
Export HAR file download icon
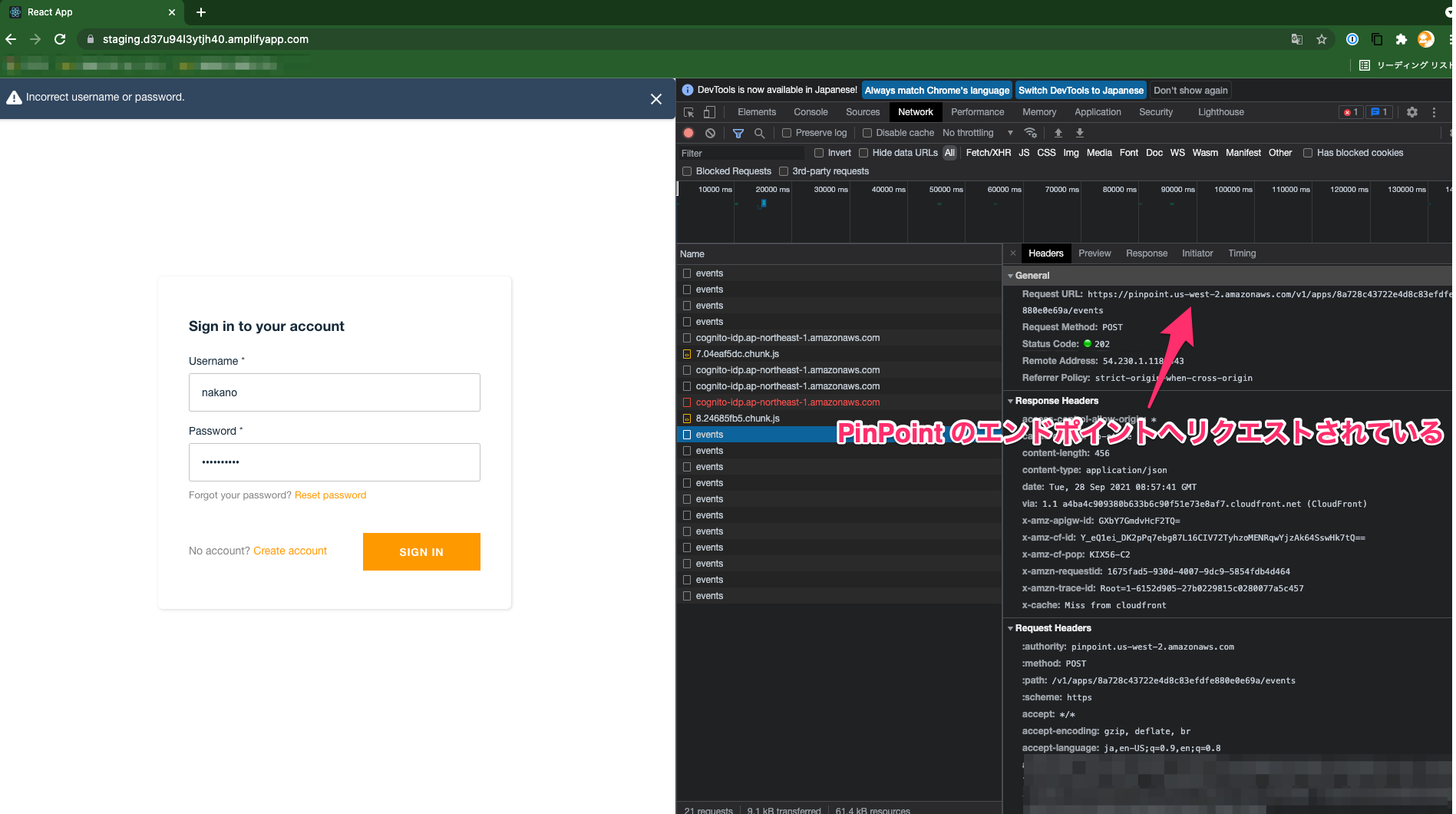pyautogui.click(x=1080, y=133)
